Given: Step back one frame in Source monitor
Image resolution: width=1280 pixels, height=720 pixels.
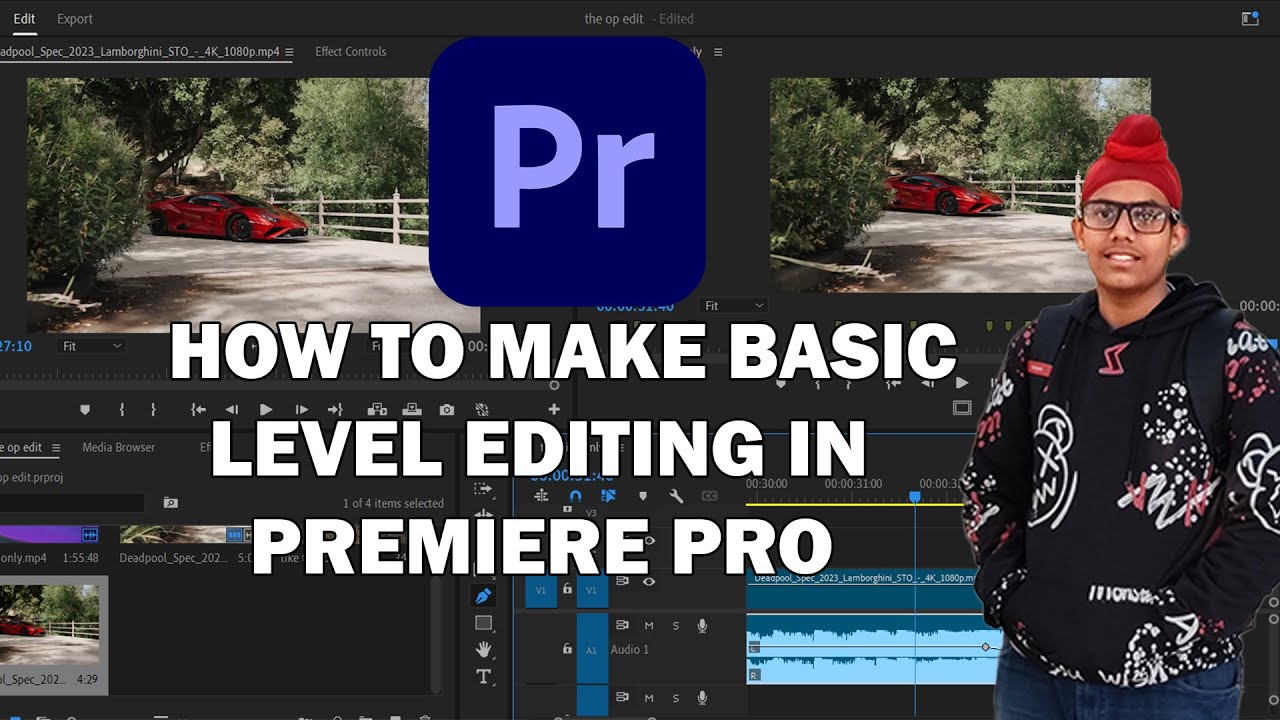Looking at the screenshot, I should pos(232,409).
